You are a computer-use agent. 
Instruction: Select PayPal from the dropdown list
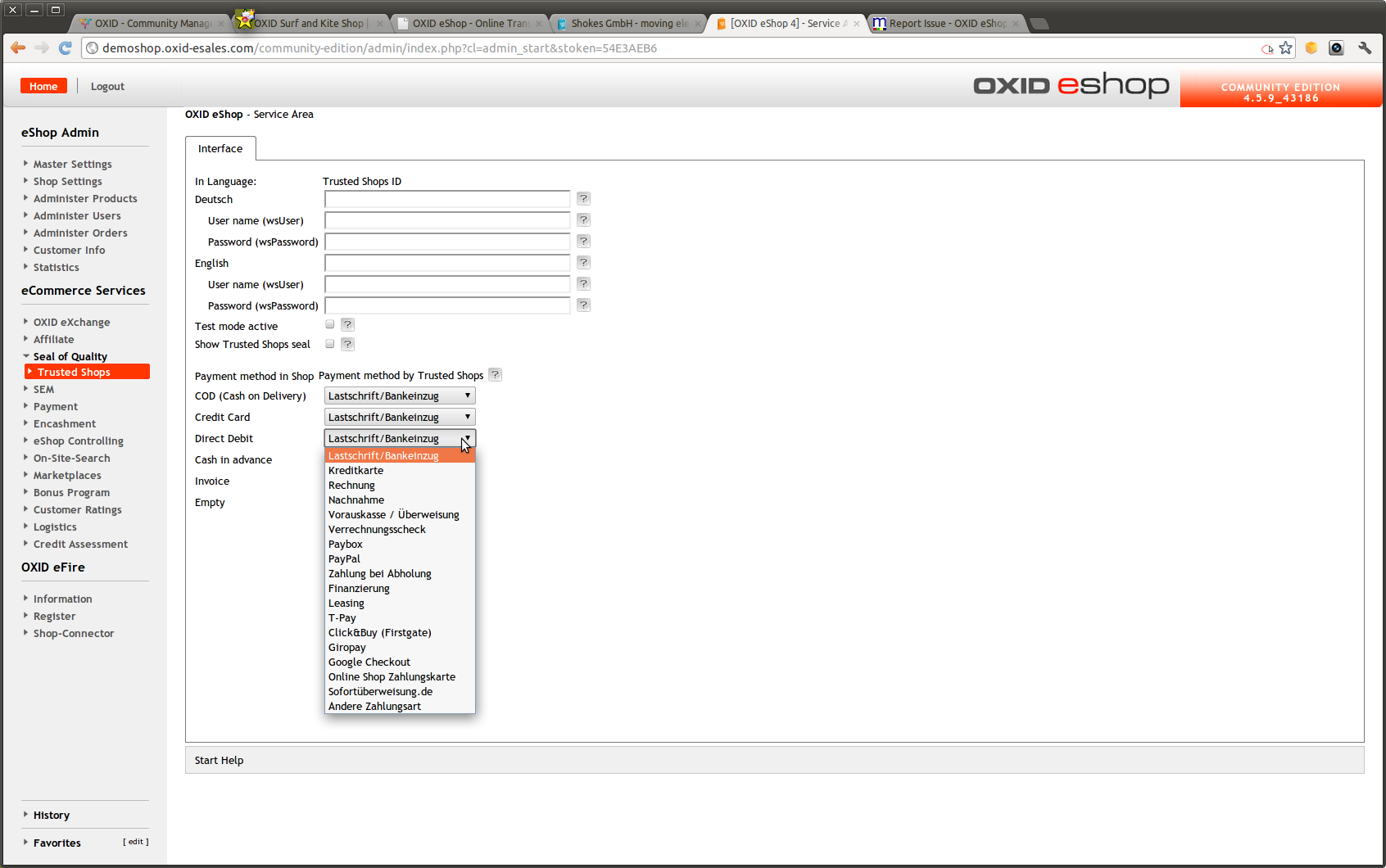click(x=344, y=559)
